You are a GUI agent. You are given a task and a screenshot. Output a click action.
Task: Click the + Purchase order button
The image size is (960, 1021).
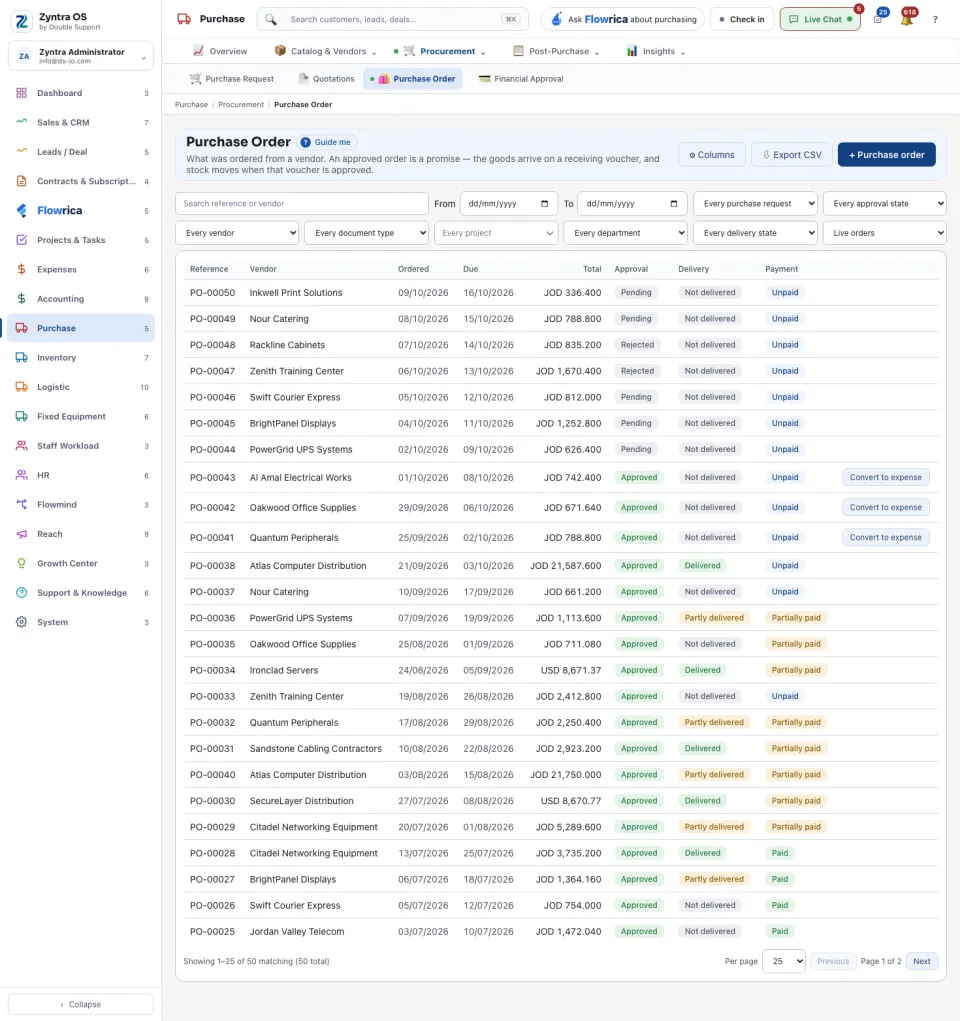[886, 155]
